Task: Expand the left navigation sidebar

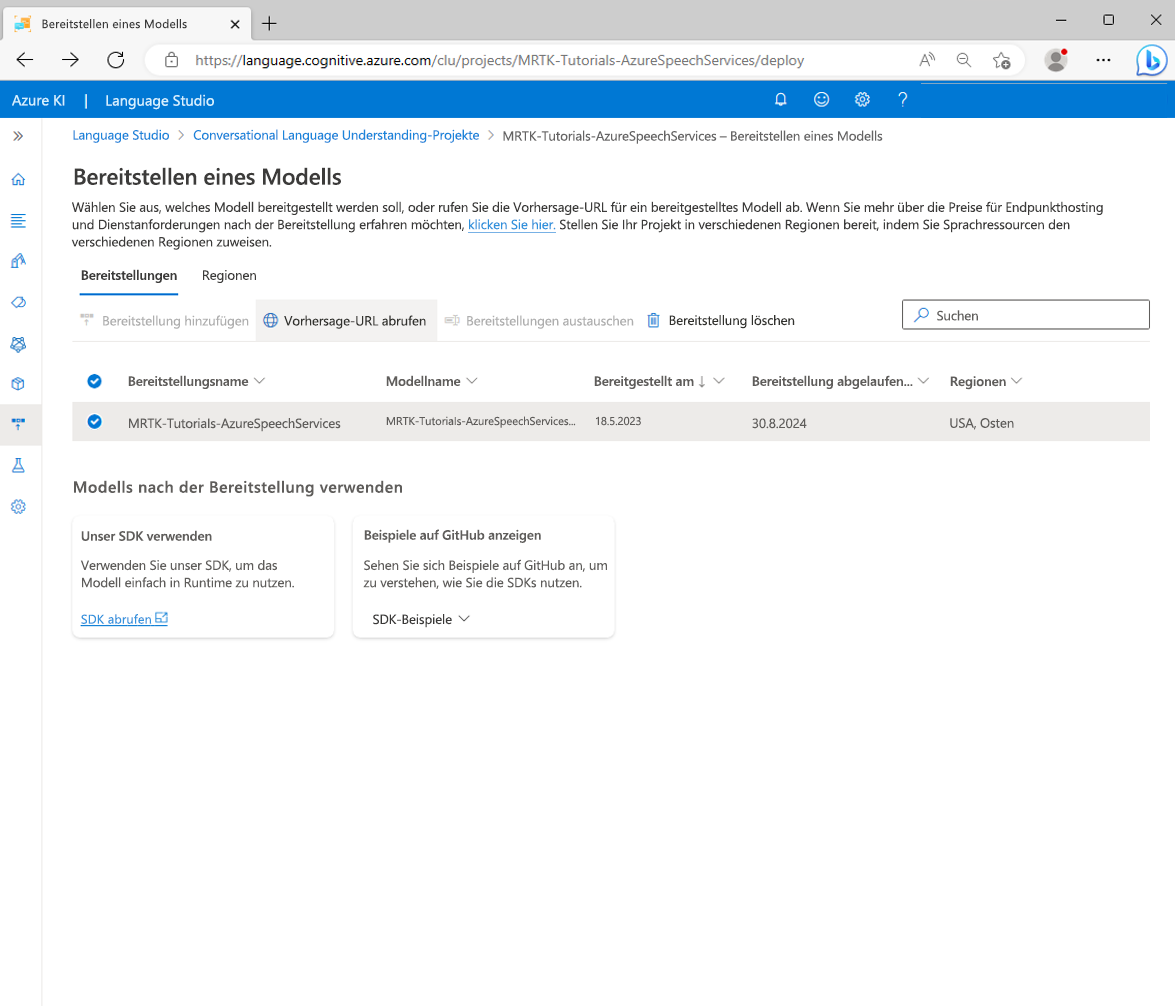Action: pyautogui.click(x=18, y=136)
